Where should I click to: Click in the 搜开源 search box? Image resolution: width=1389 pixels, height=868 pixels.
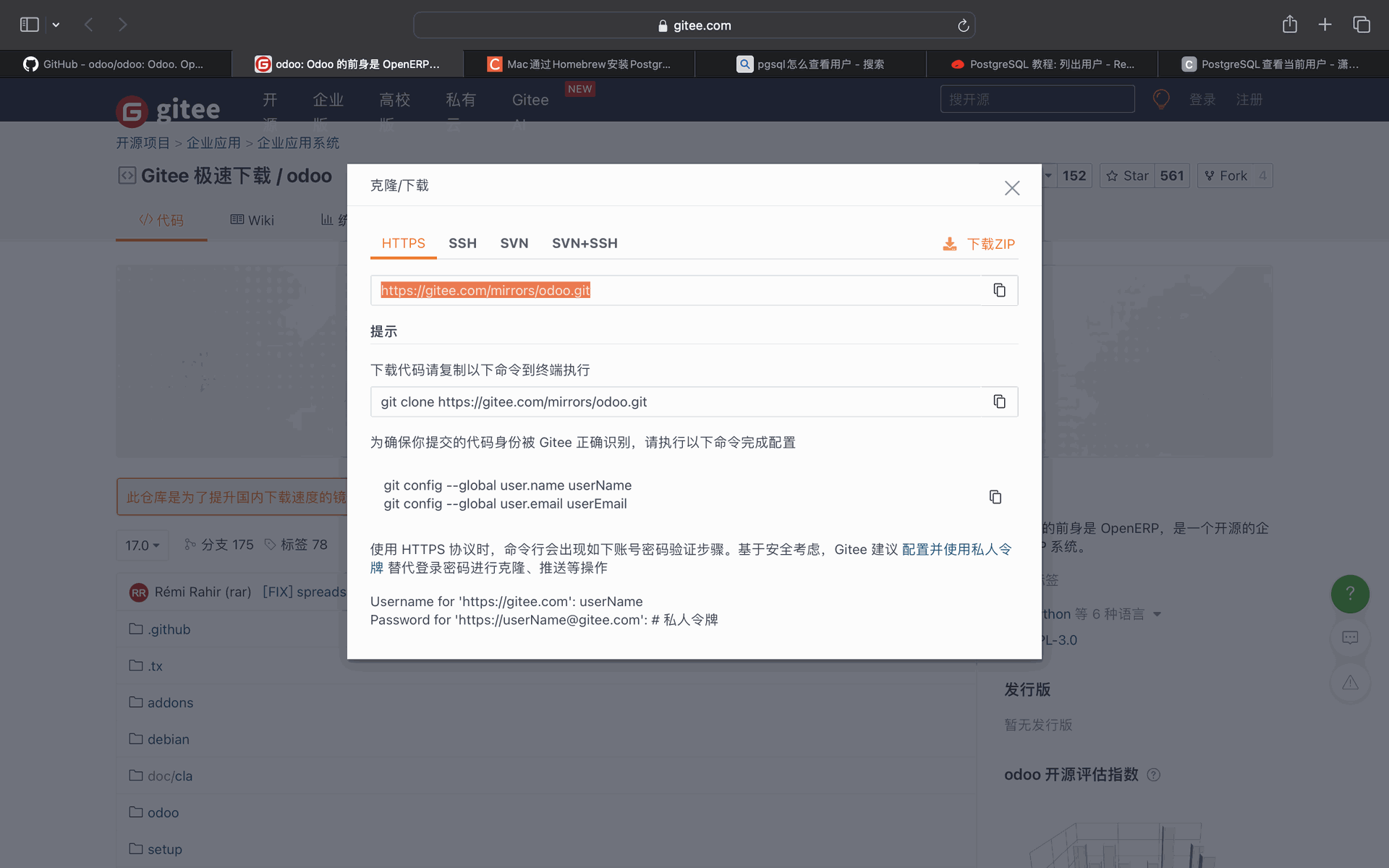1037,99
